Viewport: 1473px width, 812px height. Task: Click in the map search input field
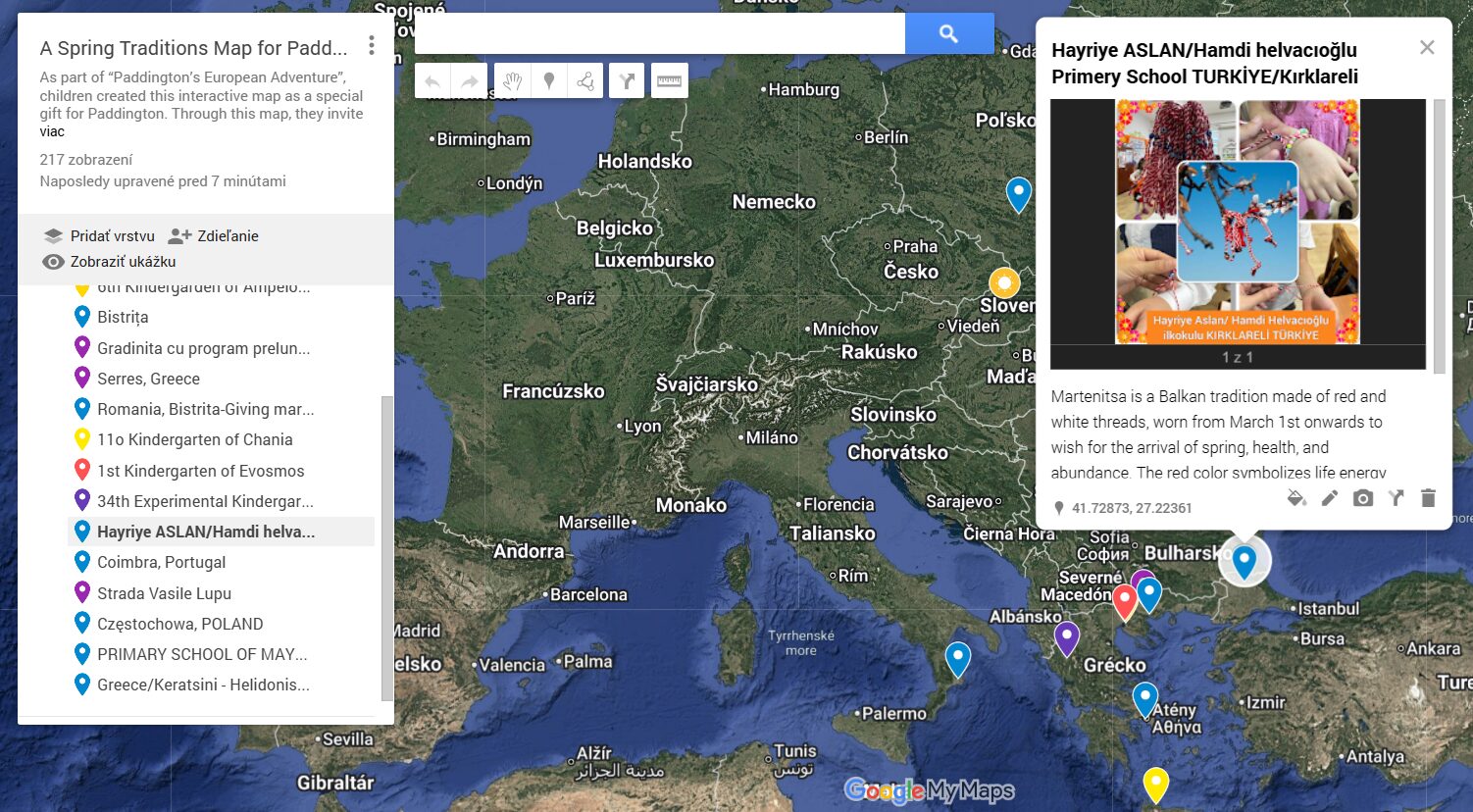pos(659,34)
